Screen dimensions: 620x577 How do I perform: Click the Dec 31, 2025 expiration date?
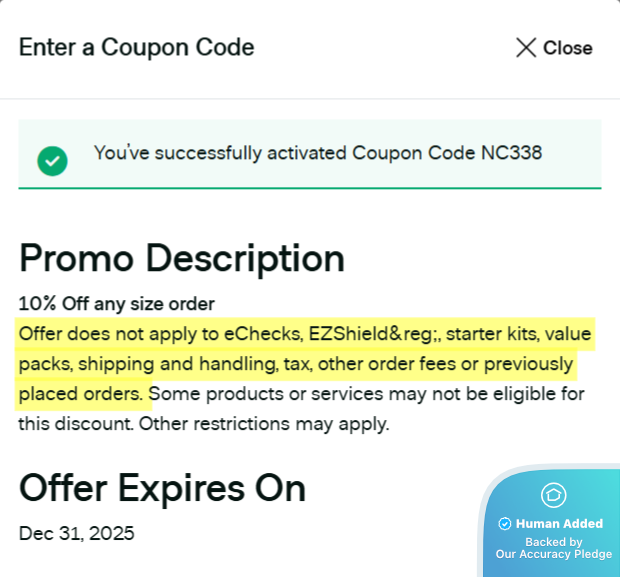point(77,533)
